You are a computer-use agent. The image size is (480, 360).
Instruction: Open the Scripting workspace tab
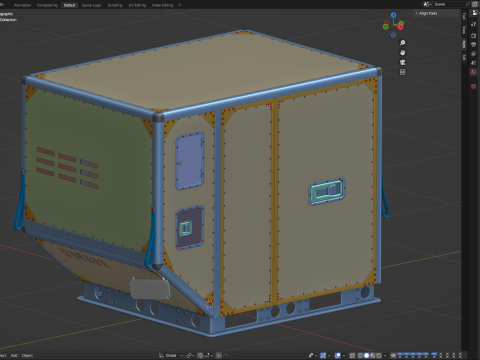115,5
